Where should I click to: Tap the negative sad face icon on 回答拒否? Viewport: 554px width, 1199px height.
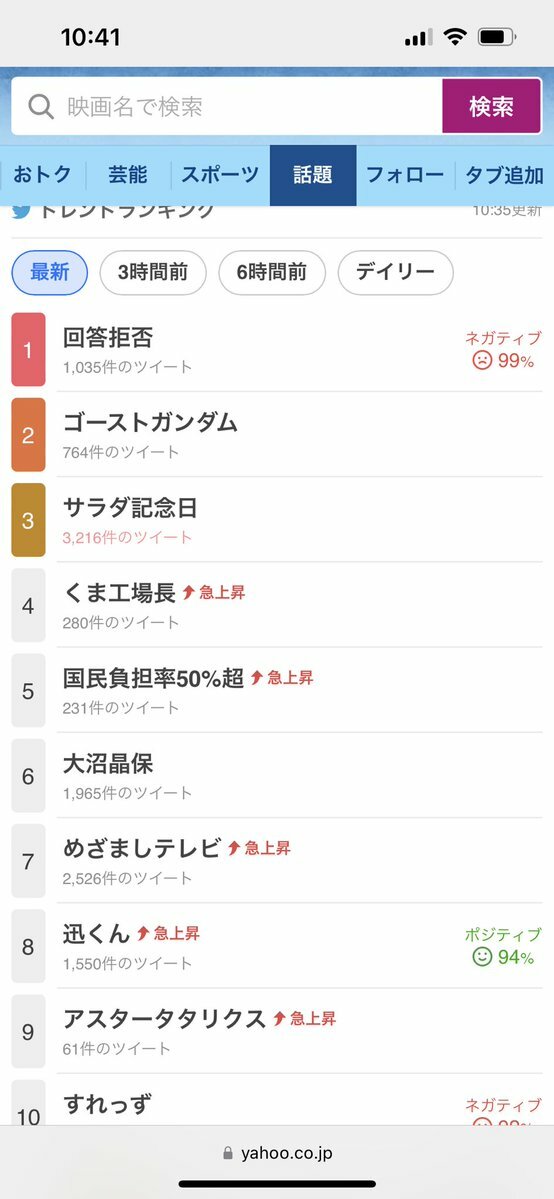click(482, 360)
